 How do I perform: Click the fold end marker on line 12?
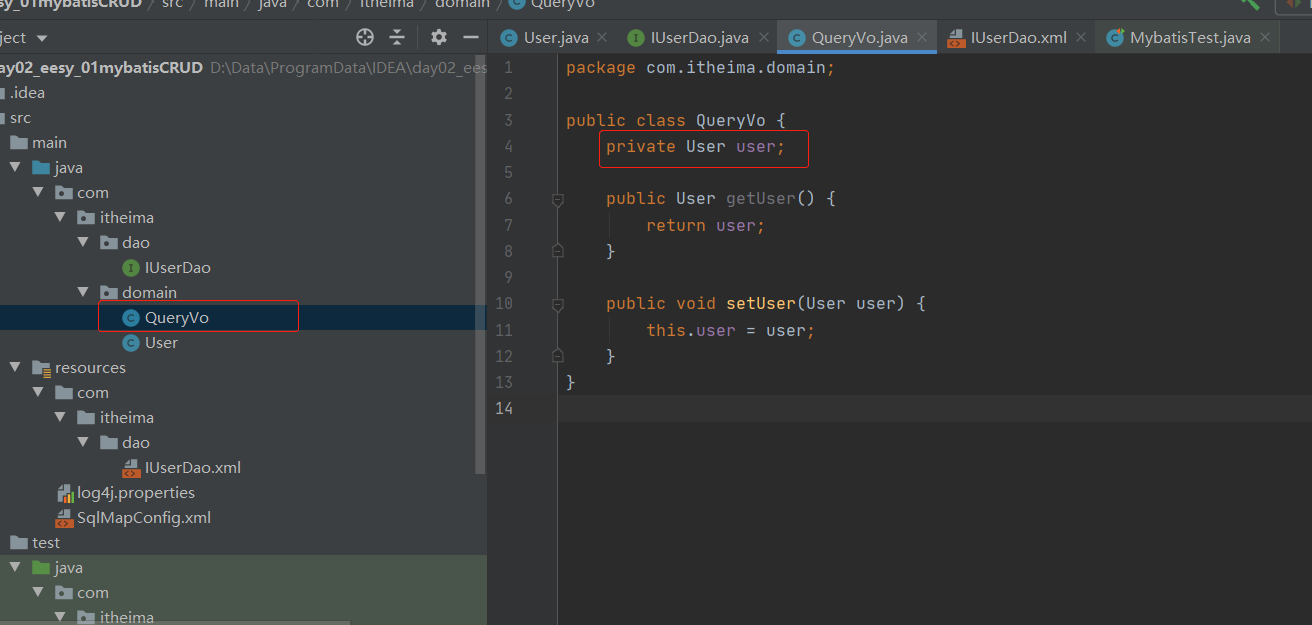[558, 356]
